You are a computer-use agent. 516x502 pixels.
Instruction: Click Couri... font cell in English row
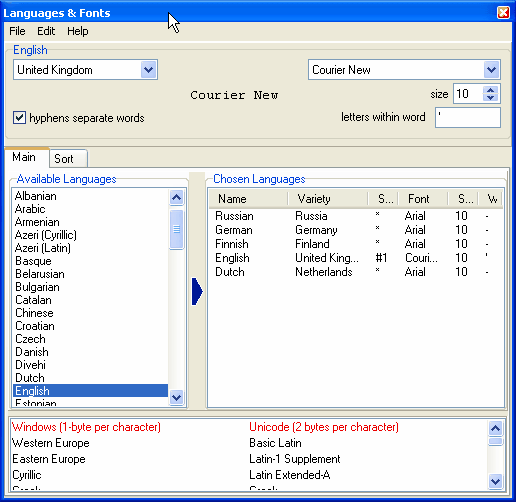421,258
